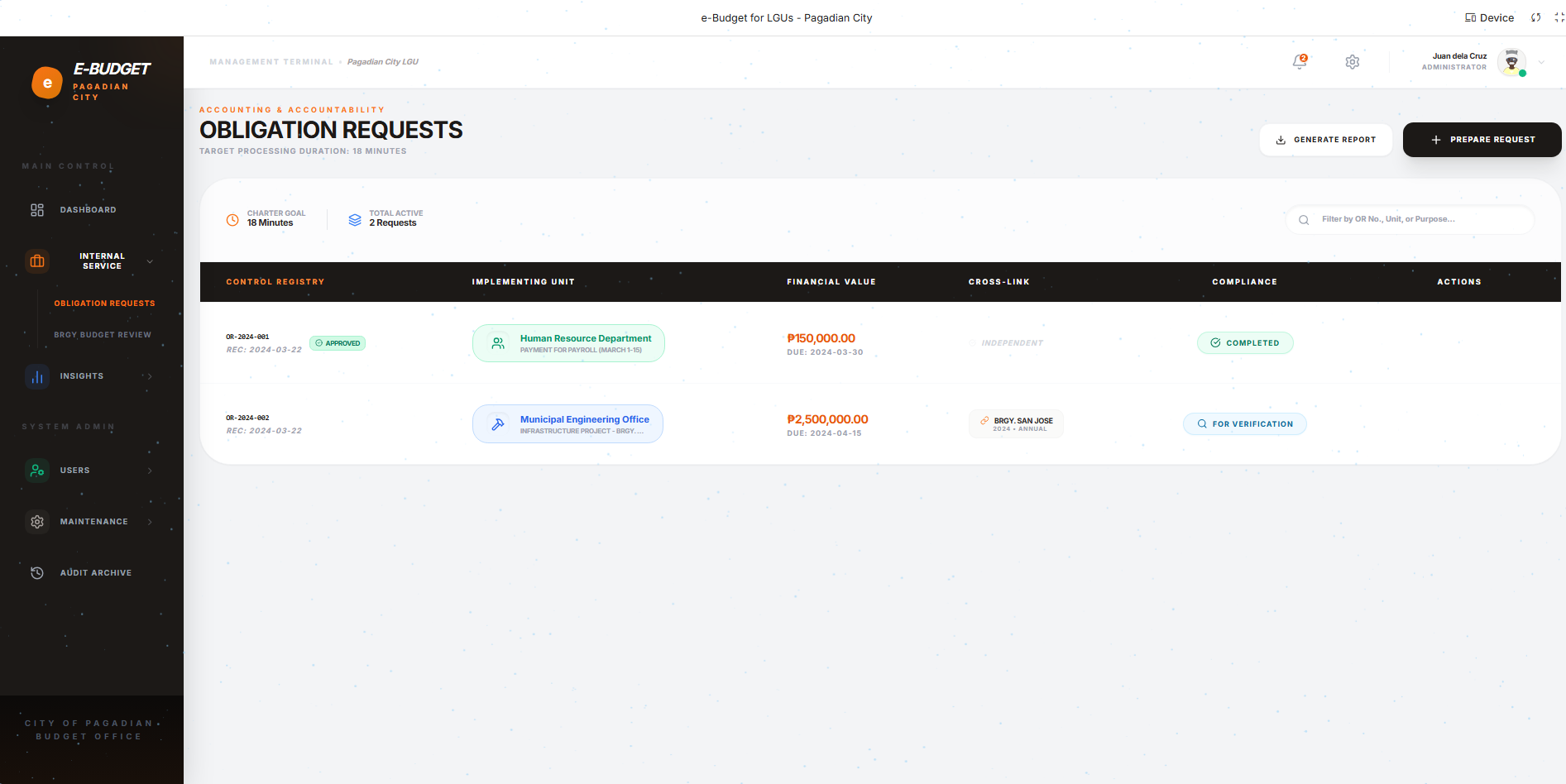Collapse the Internal Service menu chevron

150,261
